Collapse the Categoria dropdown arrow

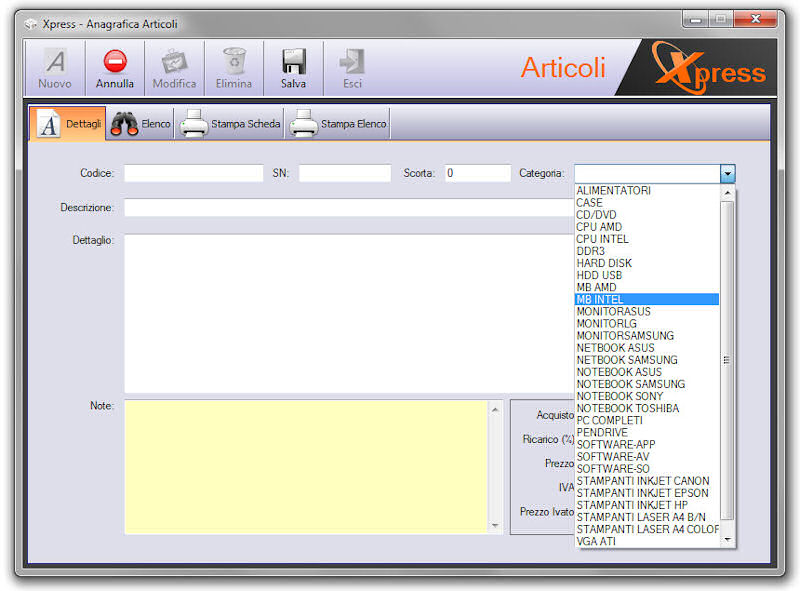coord(727,173)
